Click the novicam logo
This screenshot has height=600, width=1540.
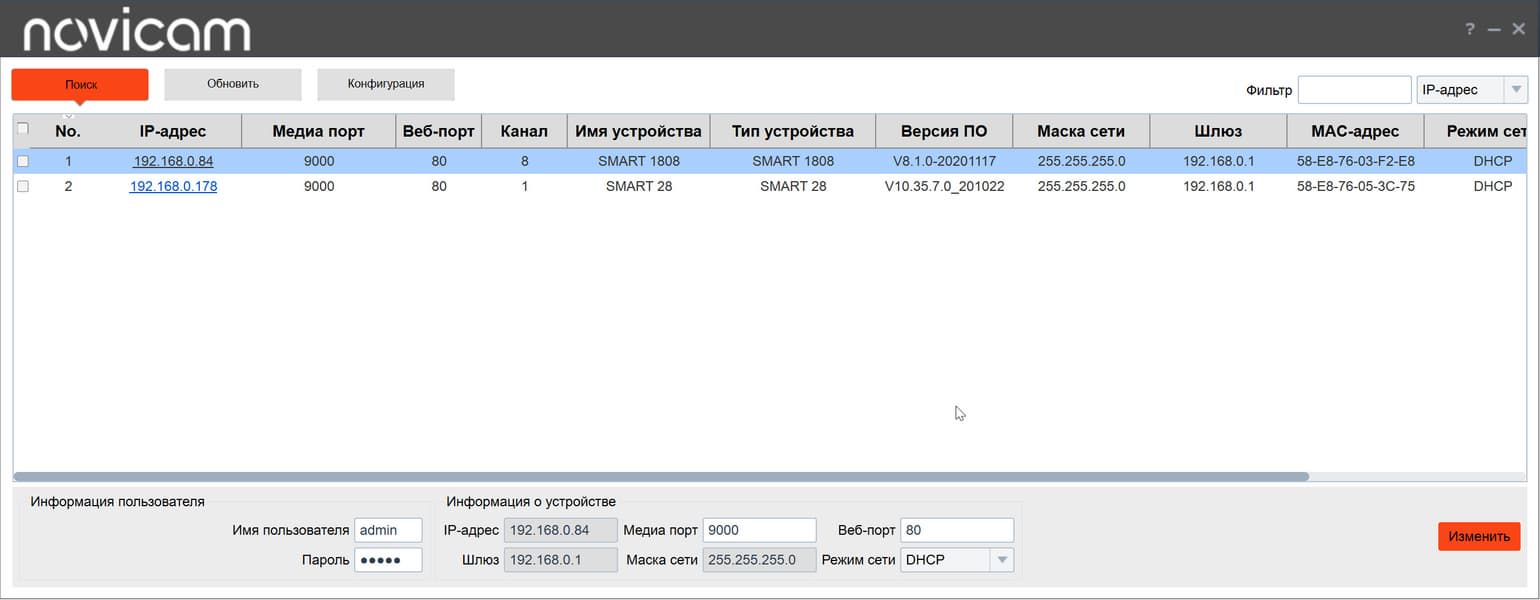click(x=137, y=33)
